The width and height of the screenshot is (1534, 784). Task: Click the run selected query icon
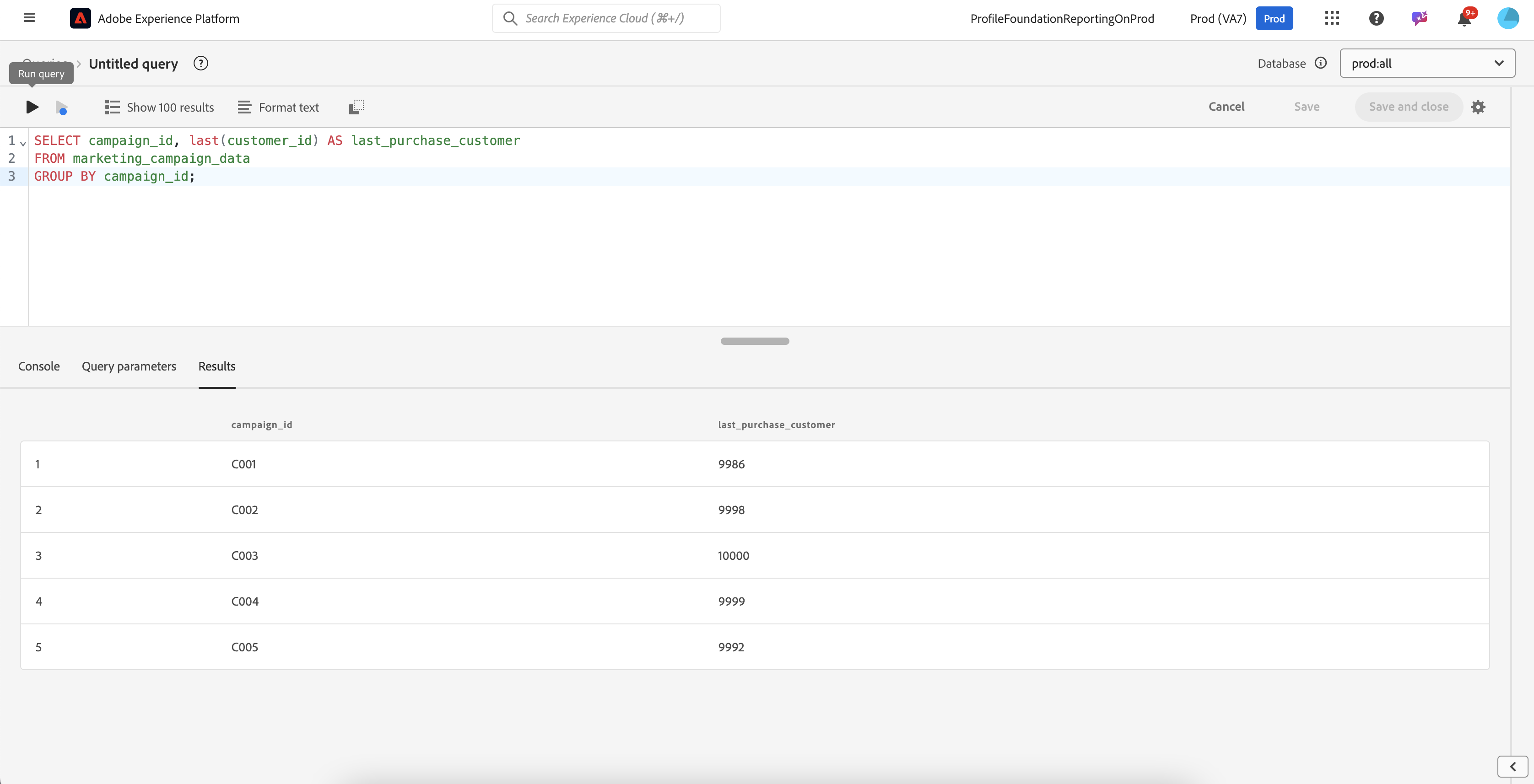tap(61, 108)
